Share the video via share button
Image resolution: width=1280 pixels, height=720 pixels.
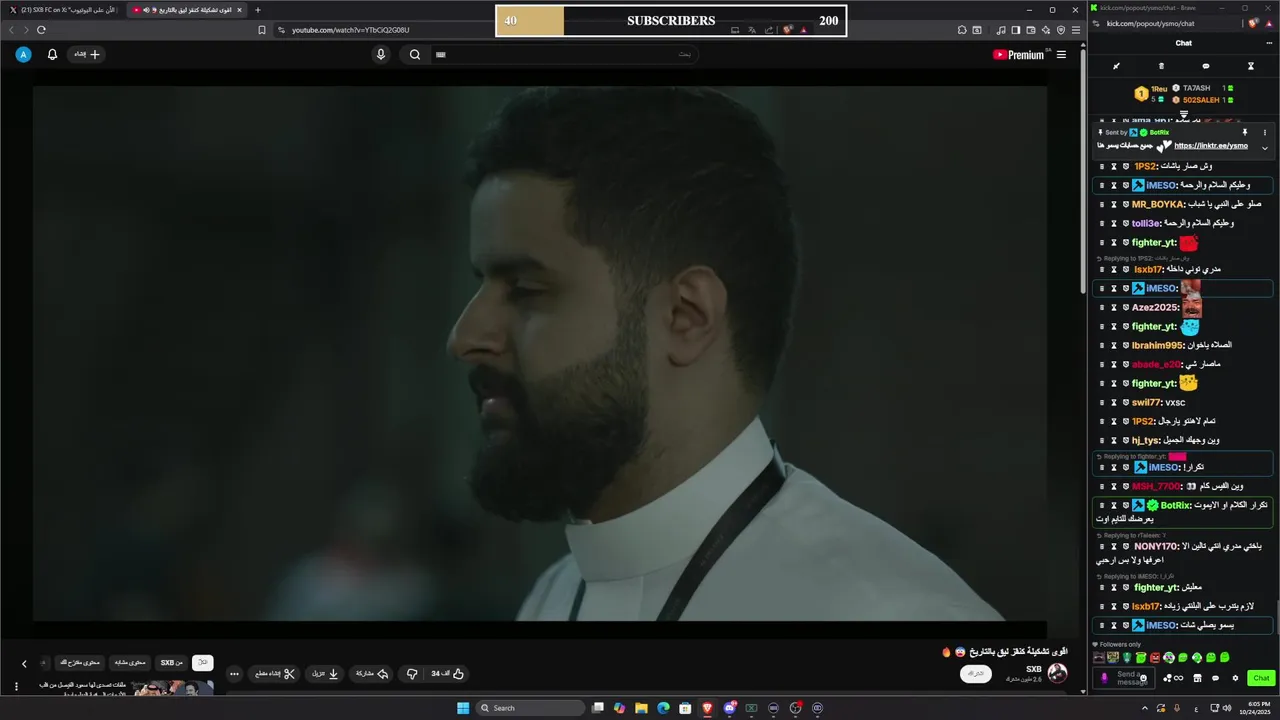tap(371, 674)
